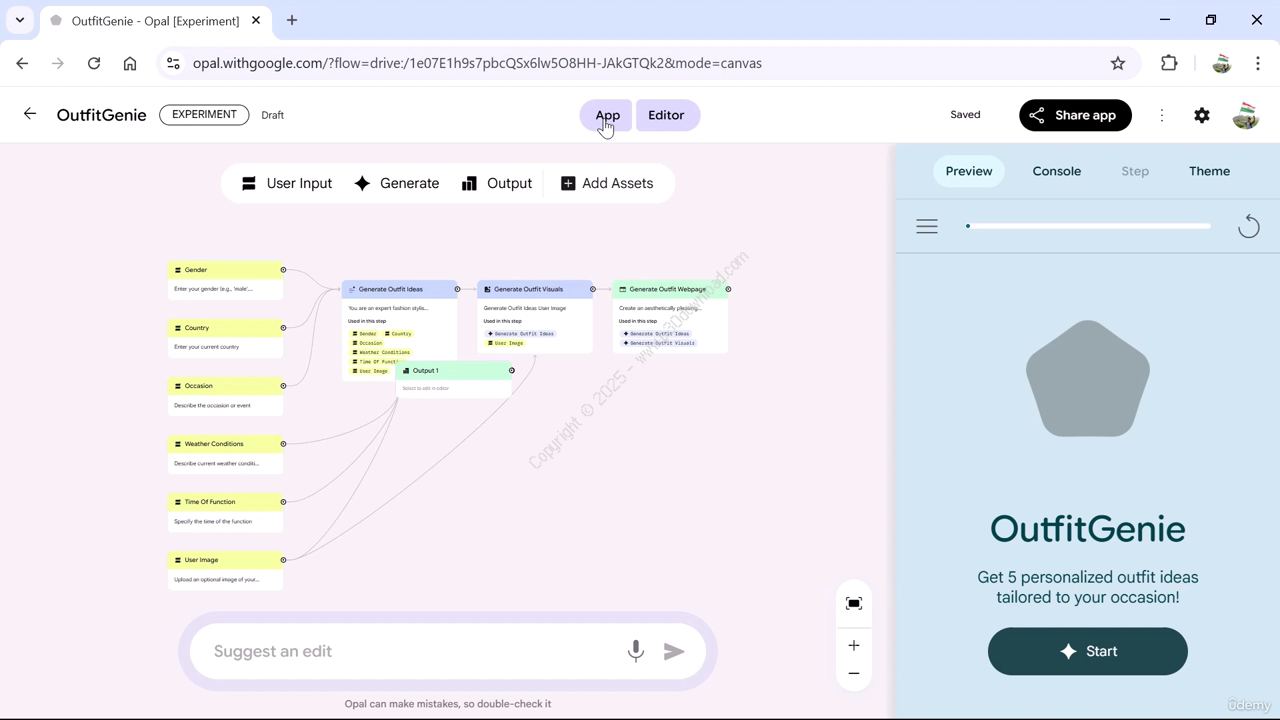
Task: Open the Preview tab
Action: 969,171
